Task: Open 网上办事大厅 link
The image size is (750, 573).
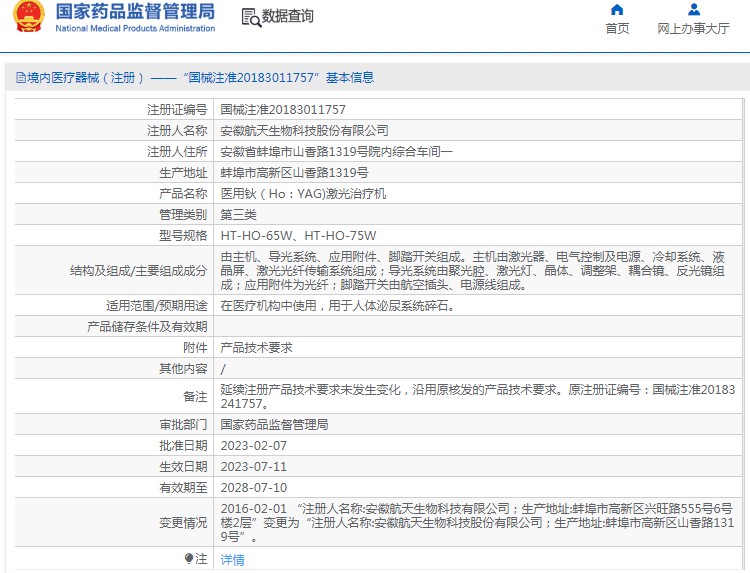Action: click(x=693, y=29)
